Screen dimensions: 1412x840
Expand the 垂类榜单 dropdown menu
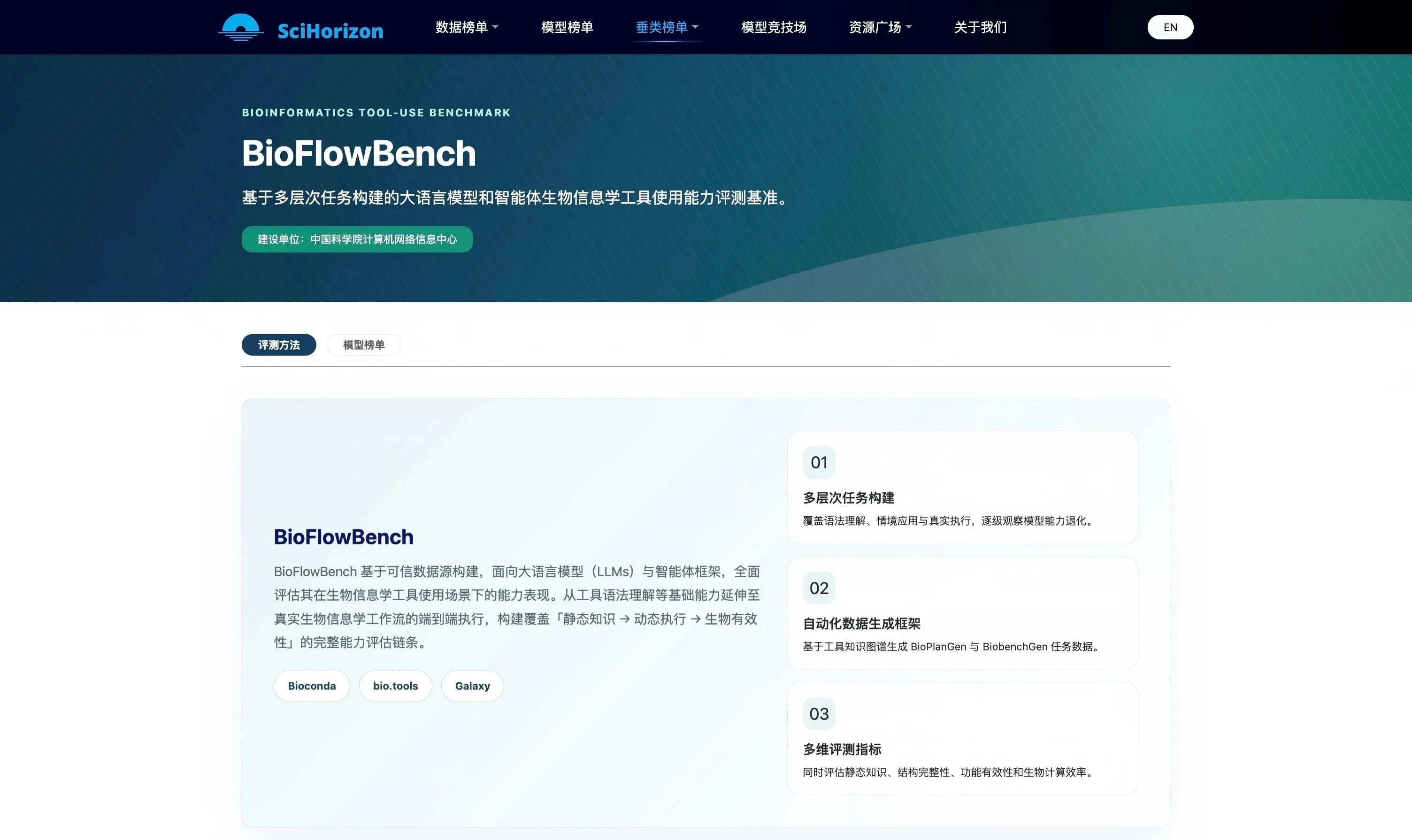[x=667, y=27]
